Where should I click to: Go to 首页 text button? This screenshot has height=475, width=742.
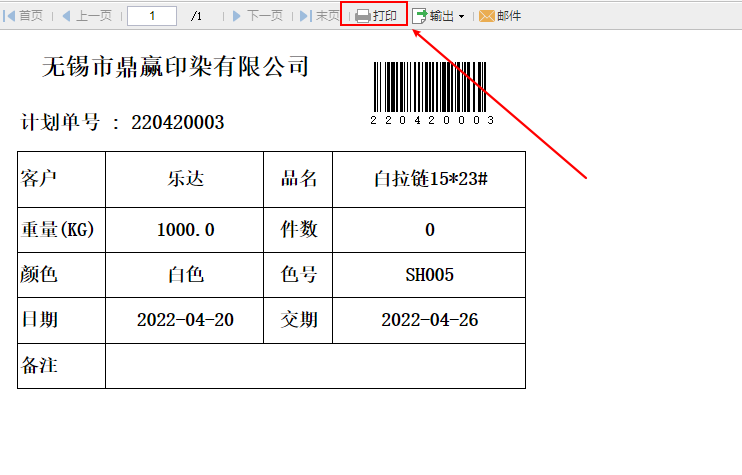31,16
